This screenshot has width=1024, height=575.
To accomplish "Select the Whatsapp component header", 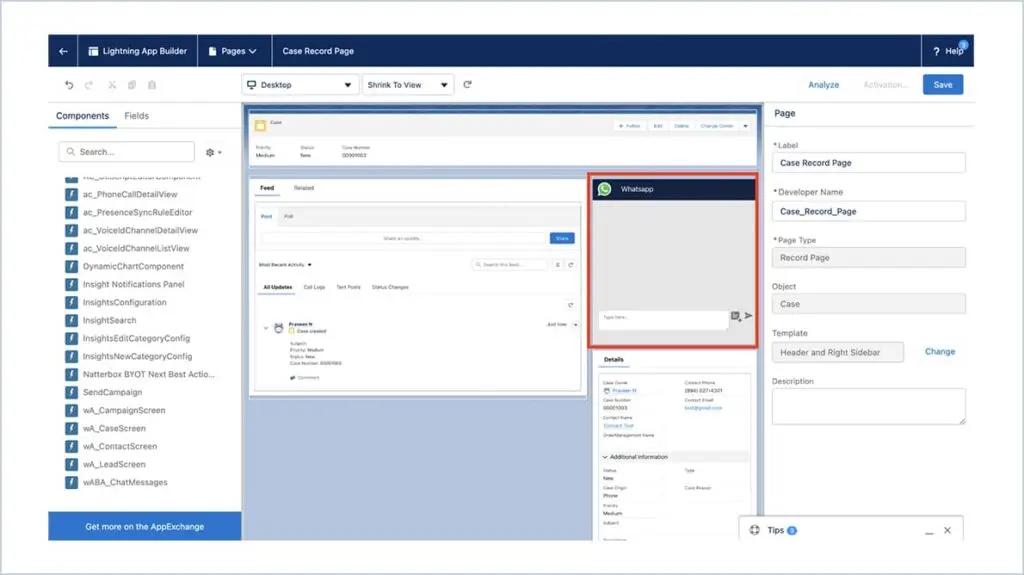I will point(673,189).
